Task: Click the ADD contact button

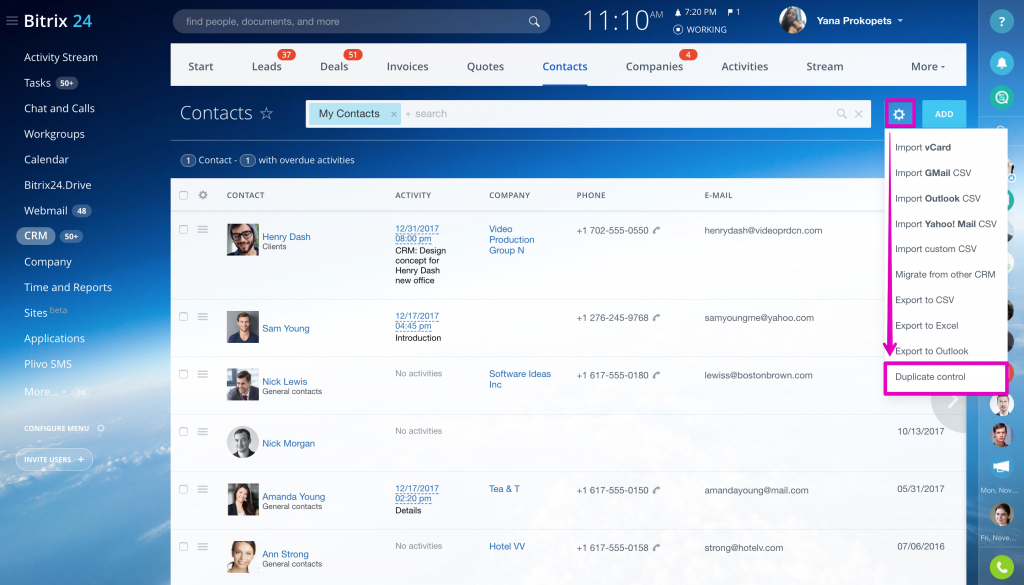Action: 944,114
